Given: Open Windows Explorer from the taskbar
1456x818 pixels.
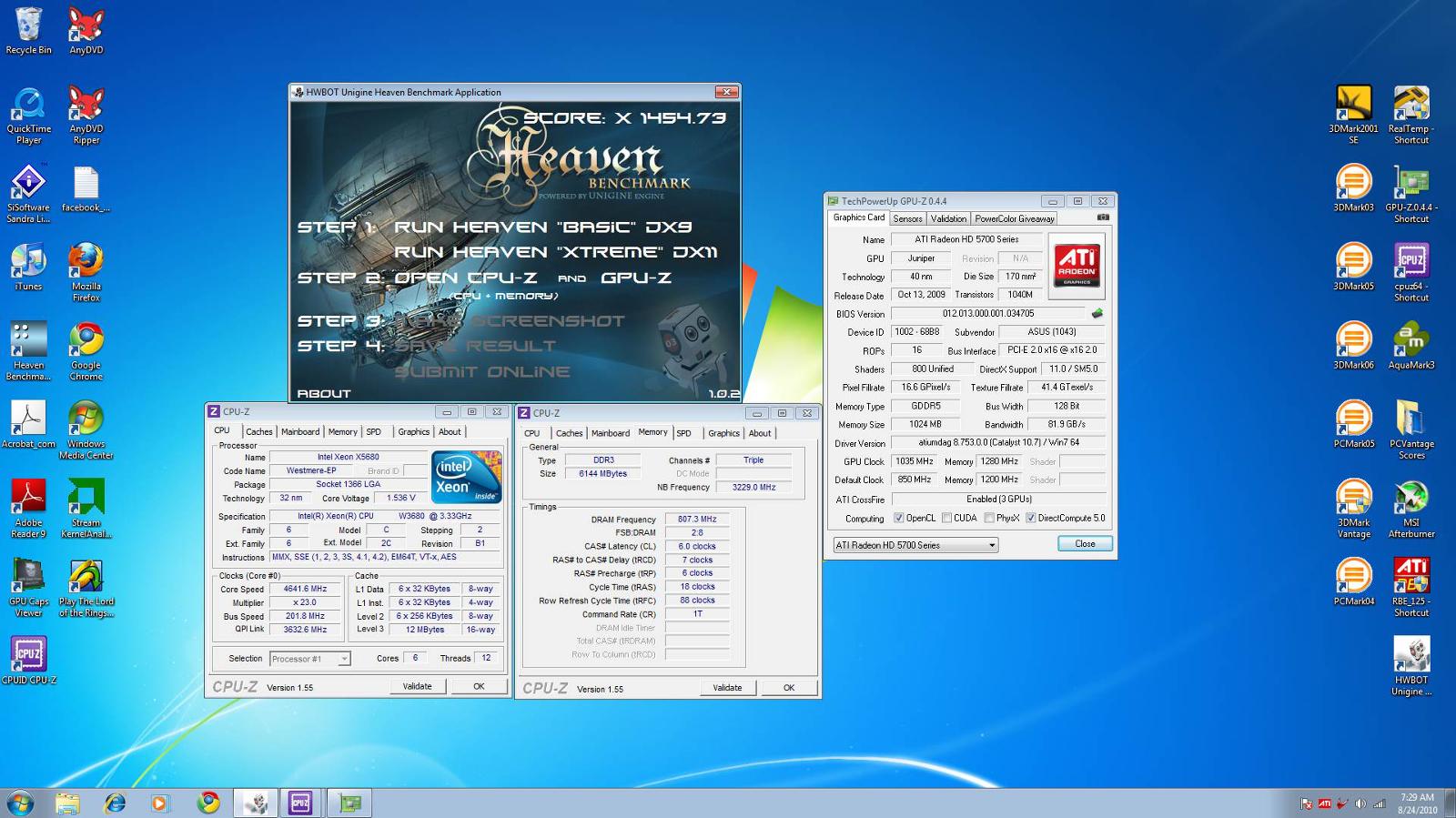Looking at the screenshot, I should (67, 803).
